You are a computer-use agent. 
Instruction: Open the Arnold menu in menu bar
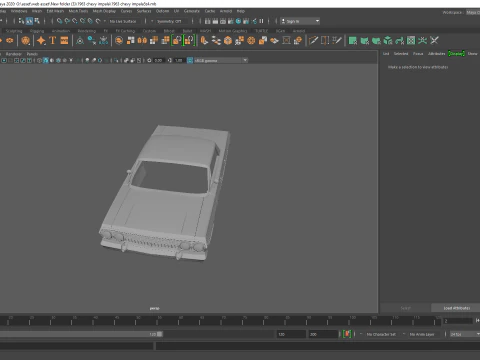pos(226,11)
